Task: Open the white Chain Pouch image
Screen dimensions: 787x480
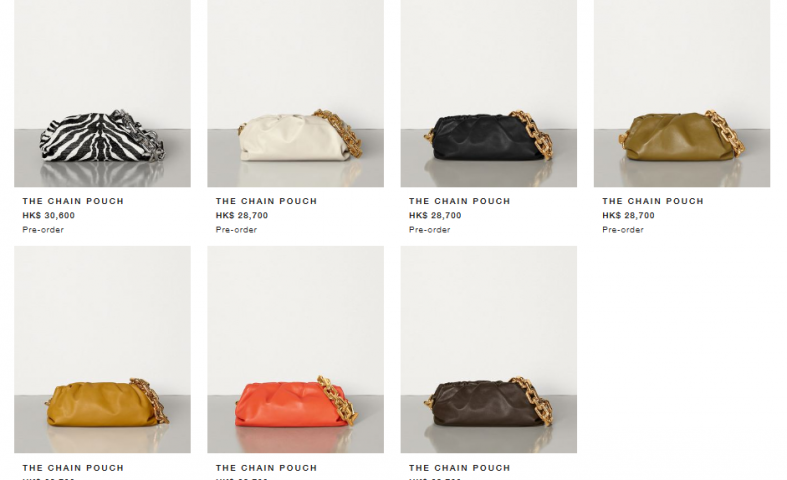Action: click(296, 93)
